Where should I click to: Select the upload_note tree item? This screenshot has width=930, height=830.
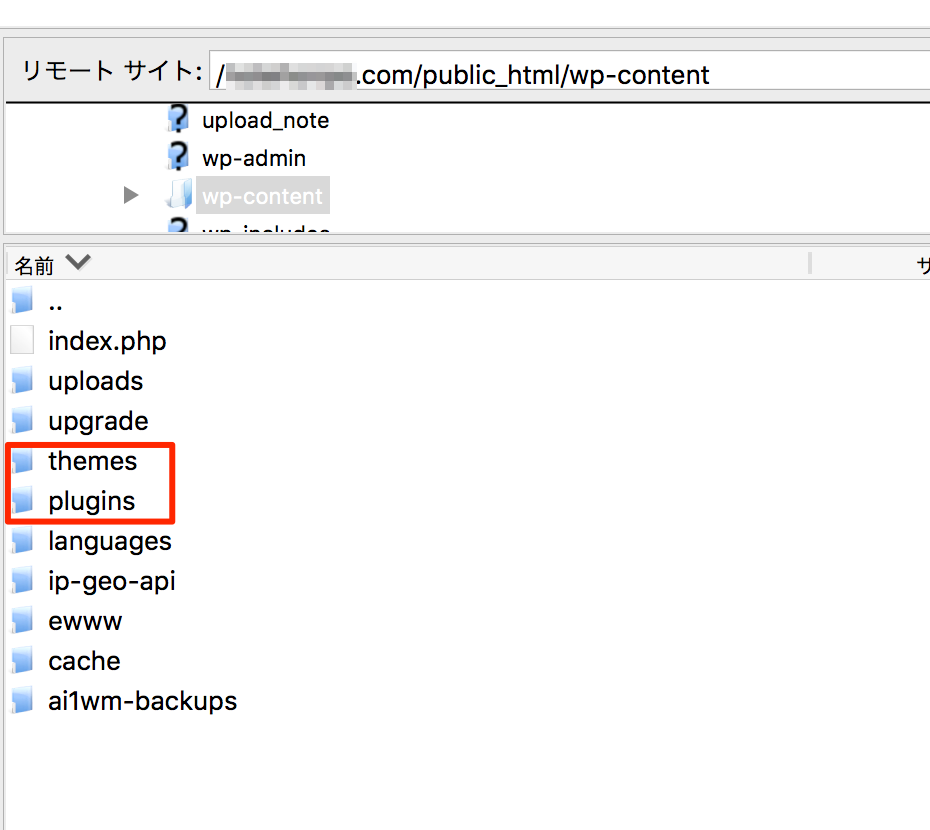(265, 121)
